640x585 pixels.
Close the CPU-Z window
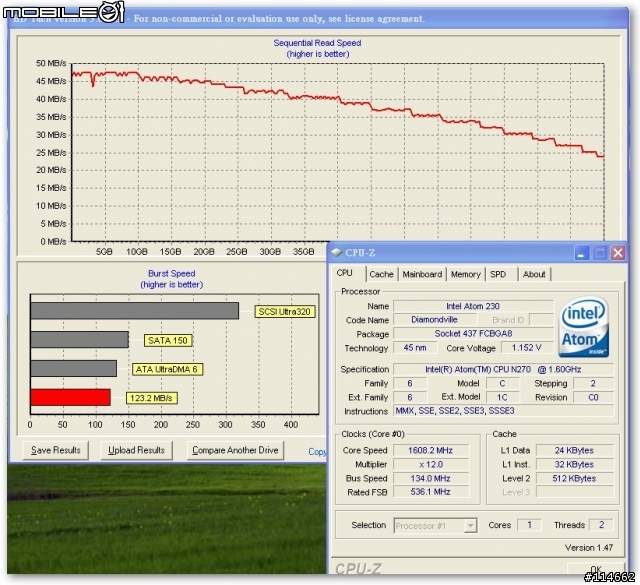click(618, 253)
